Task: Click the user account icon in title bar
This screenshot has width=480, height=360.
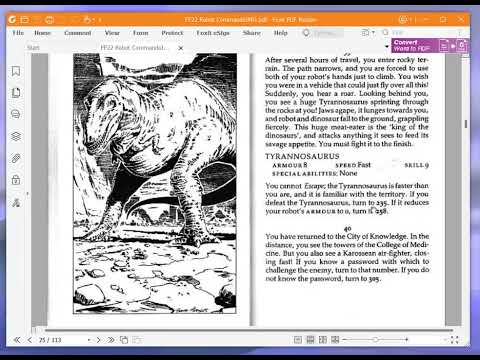Action: [x=403, y=20]
